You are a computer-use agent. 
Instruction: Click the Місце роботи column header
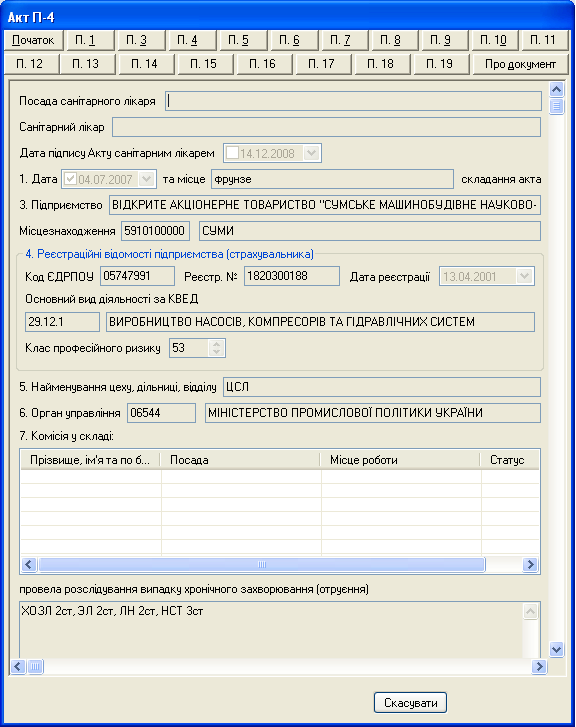coord(400,460)
